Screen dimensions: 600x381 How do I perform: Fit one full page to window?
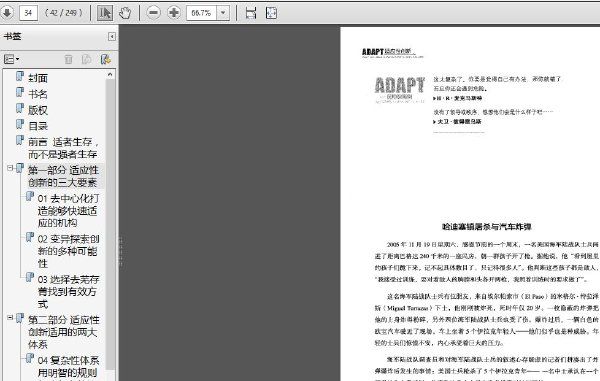coord(271,13)
